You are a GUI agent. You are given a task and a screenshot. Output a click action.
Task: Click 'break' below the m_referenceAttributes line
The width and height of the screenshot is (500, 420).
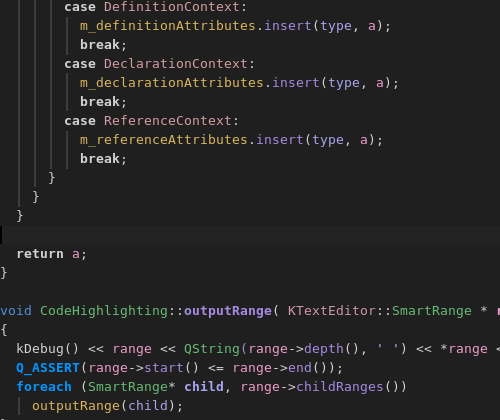(x=100, y=159)
